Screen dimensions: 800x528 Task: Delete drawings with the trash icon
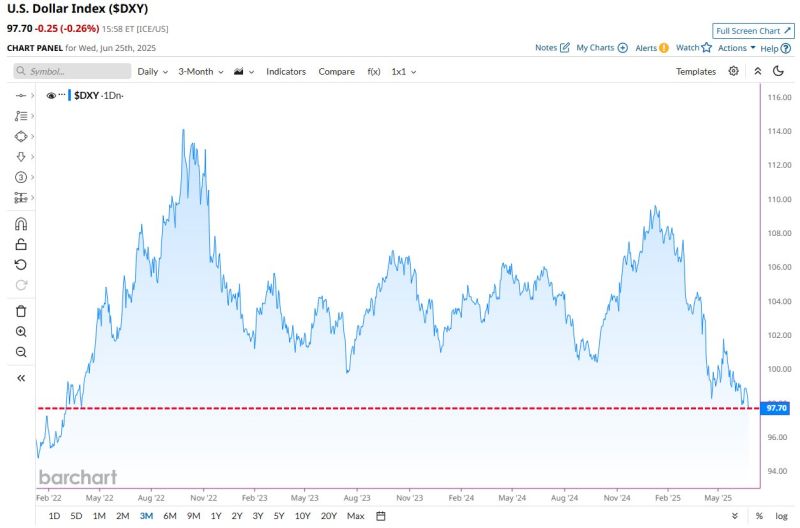point(21,311)
